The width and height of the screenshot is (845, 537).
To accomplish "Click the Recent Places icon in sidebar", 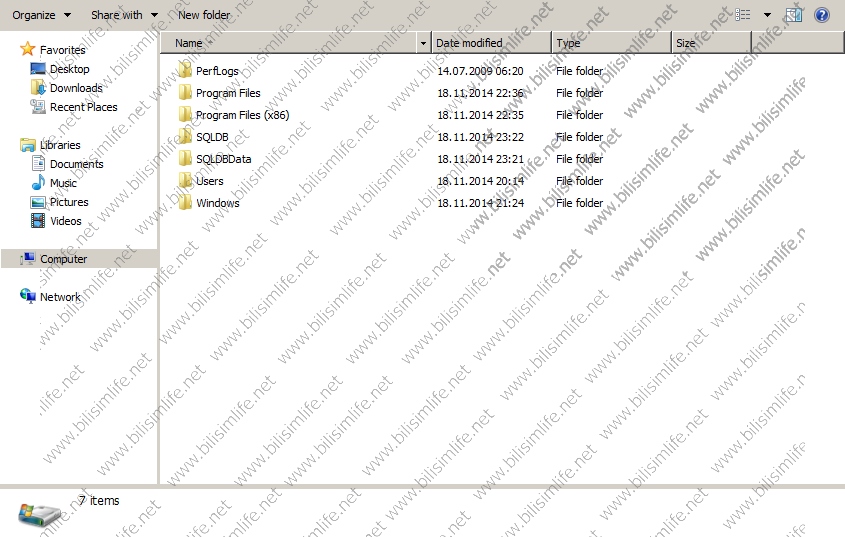I will click(x=38, y=106).
